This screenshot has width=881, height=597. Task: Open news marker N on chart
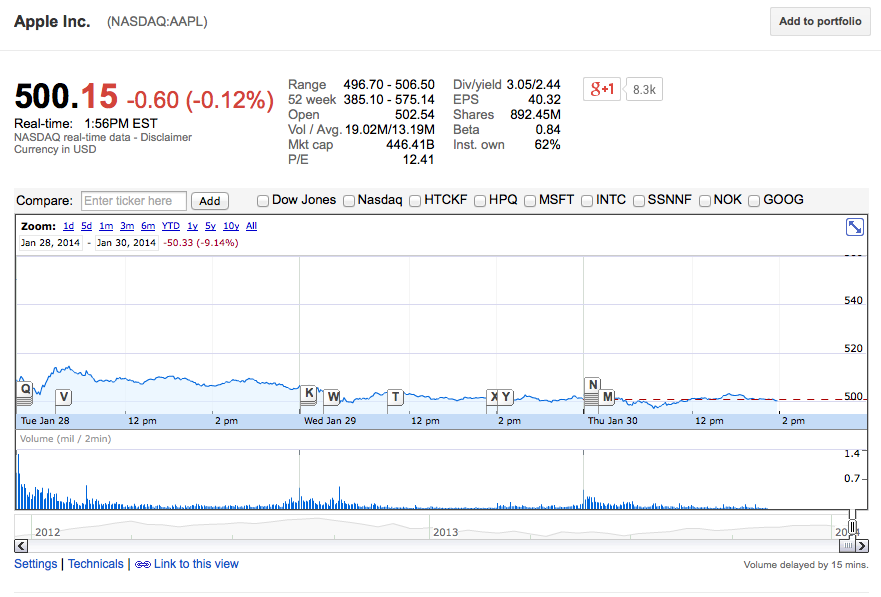(x=593, y=385)
